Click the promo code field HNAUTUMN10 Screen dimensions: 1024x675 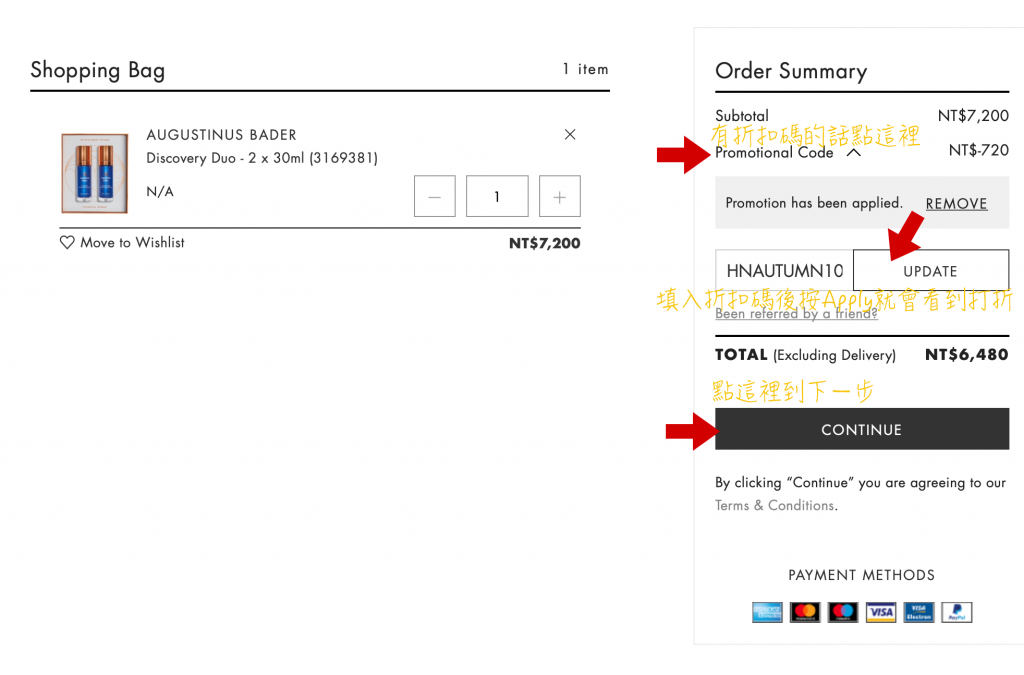click(784, 271)
